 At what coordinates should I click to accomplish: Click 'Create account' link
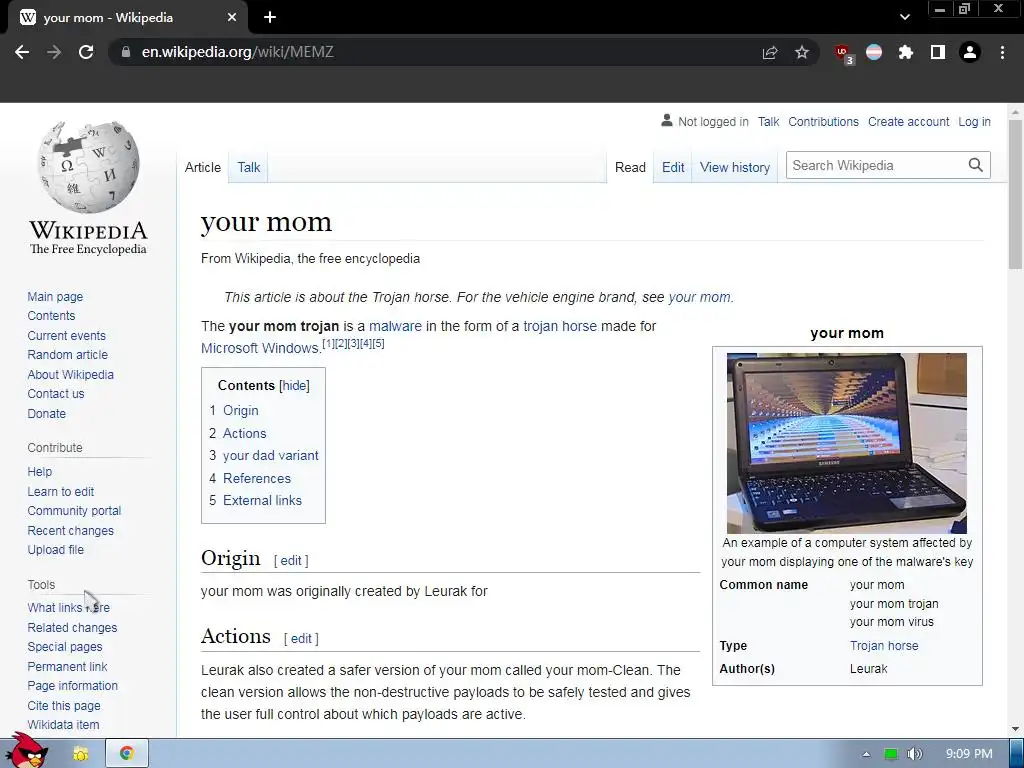click(908, 121)
